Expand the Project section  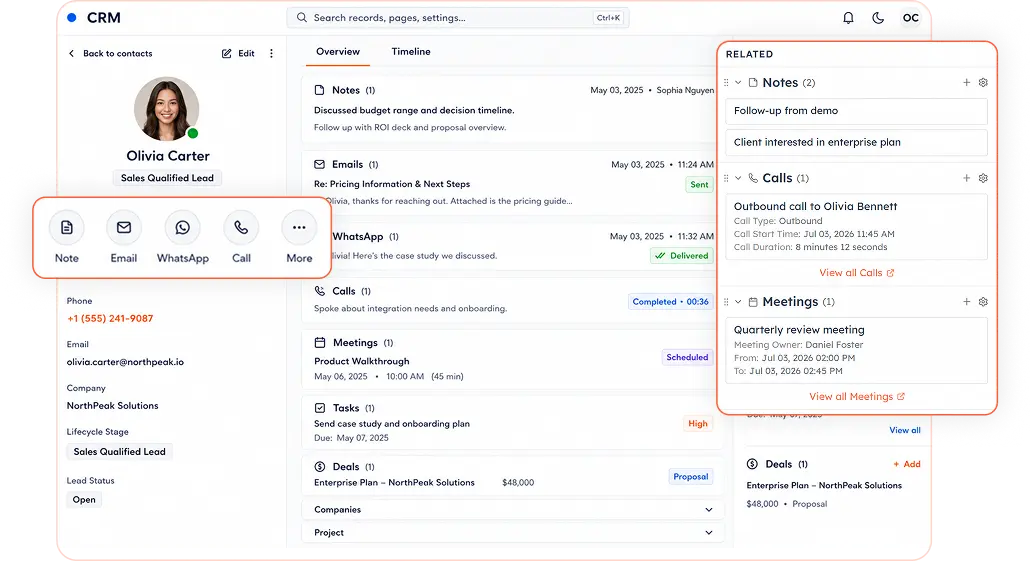(x=513, y=533)
